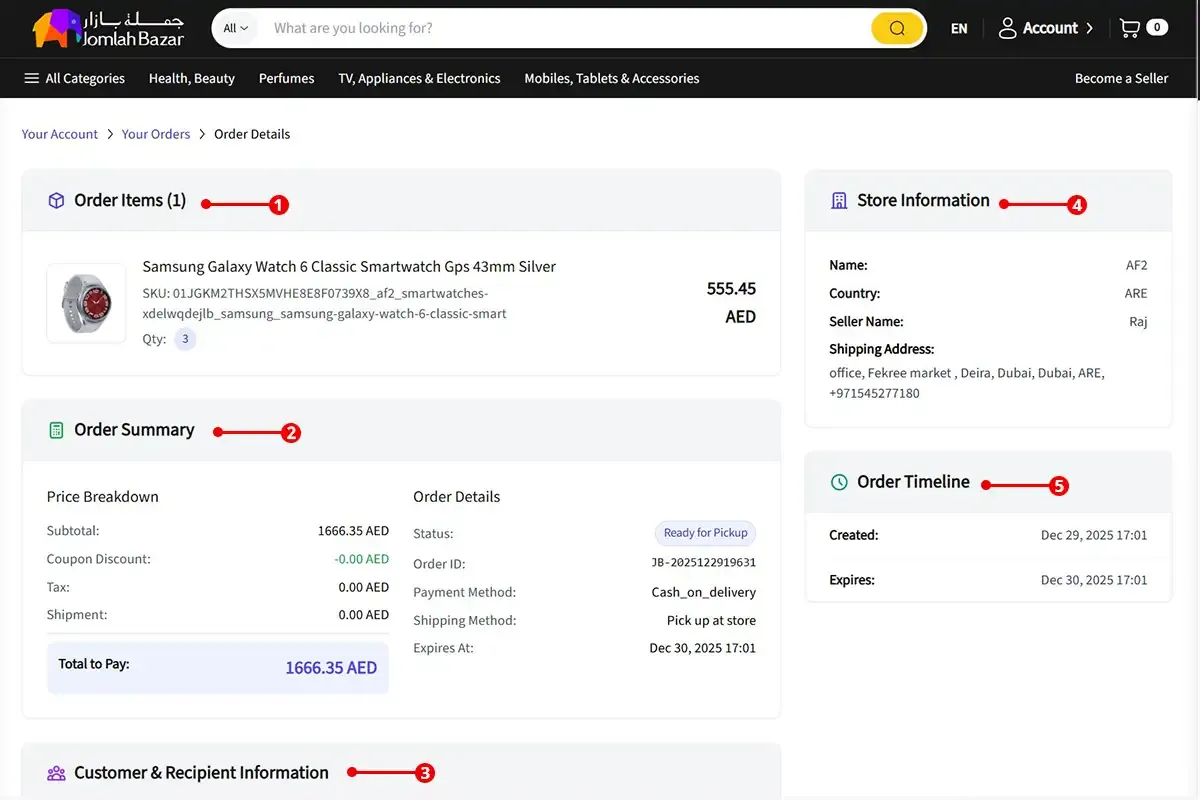Open the All search category dropdown
This screenshot has width=1200, height=800.
tap(236, 28)
